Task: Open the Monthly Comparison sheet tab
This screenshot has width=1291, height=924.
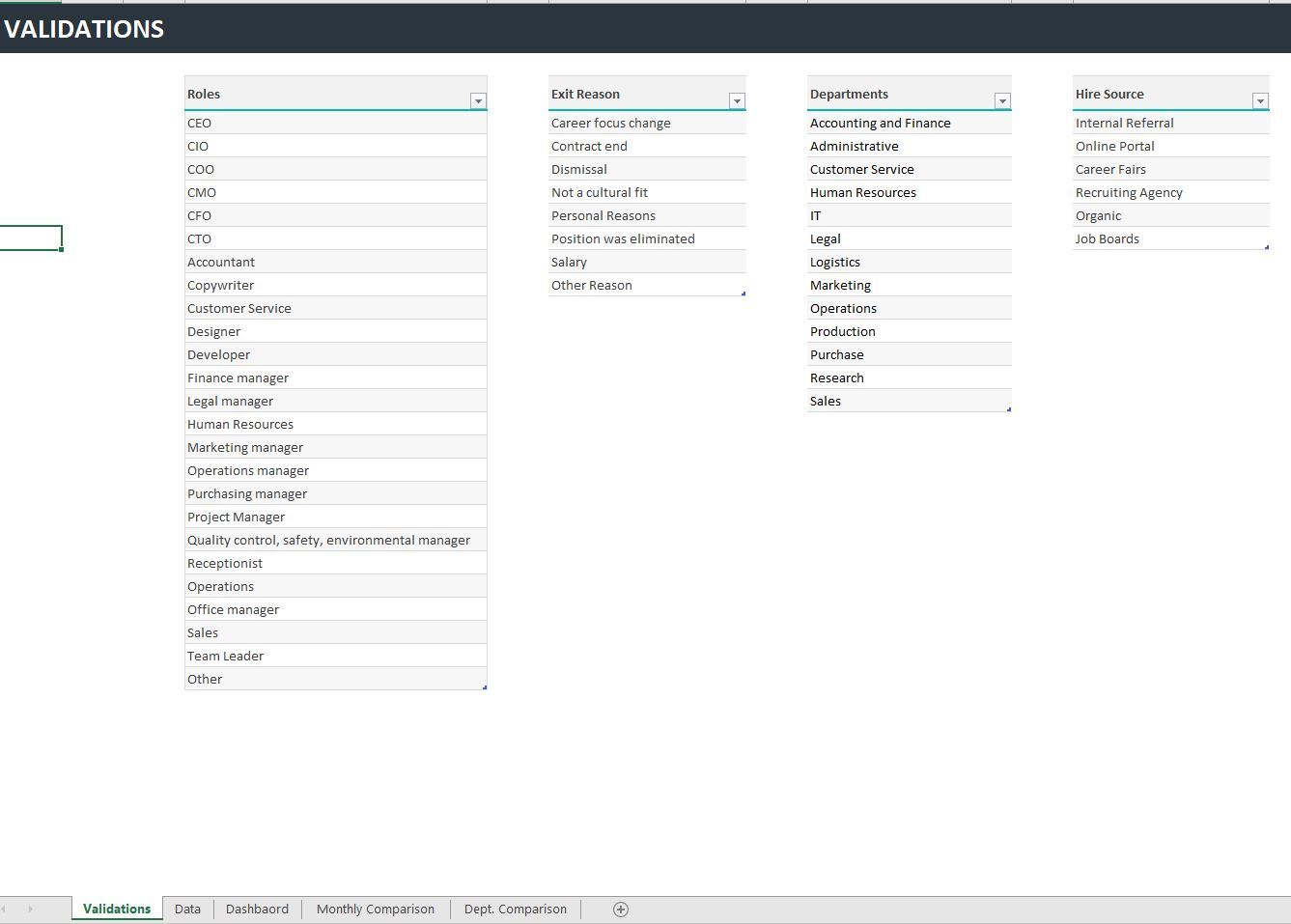Action: click(x=376, y=910)
